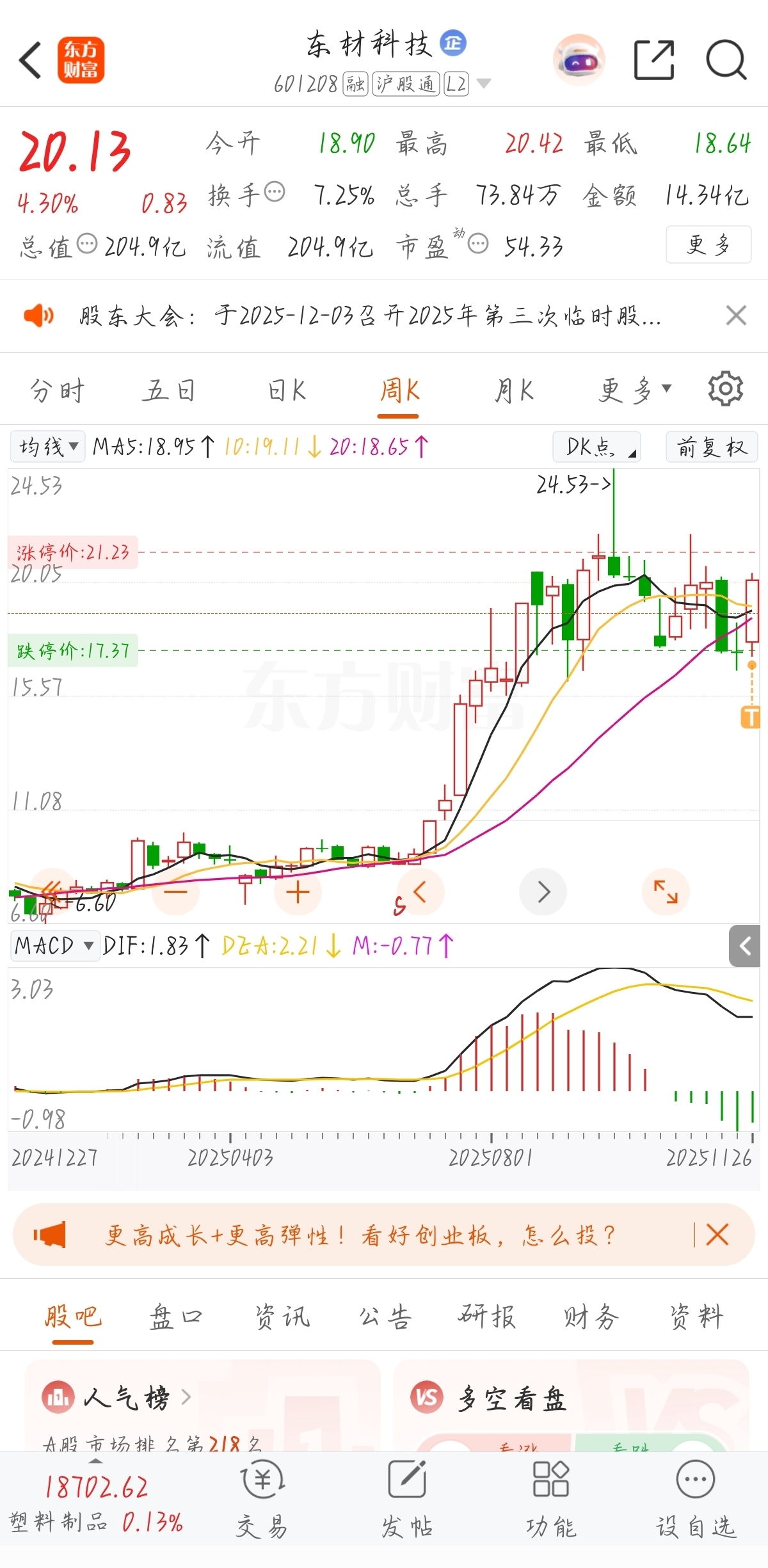Toggle 前复权 adjustment button
The image size is (768, 1568).
point(712,446)
